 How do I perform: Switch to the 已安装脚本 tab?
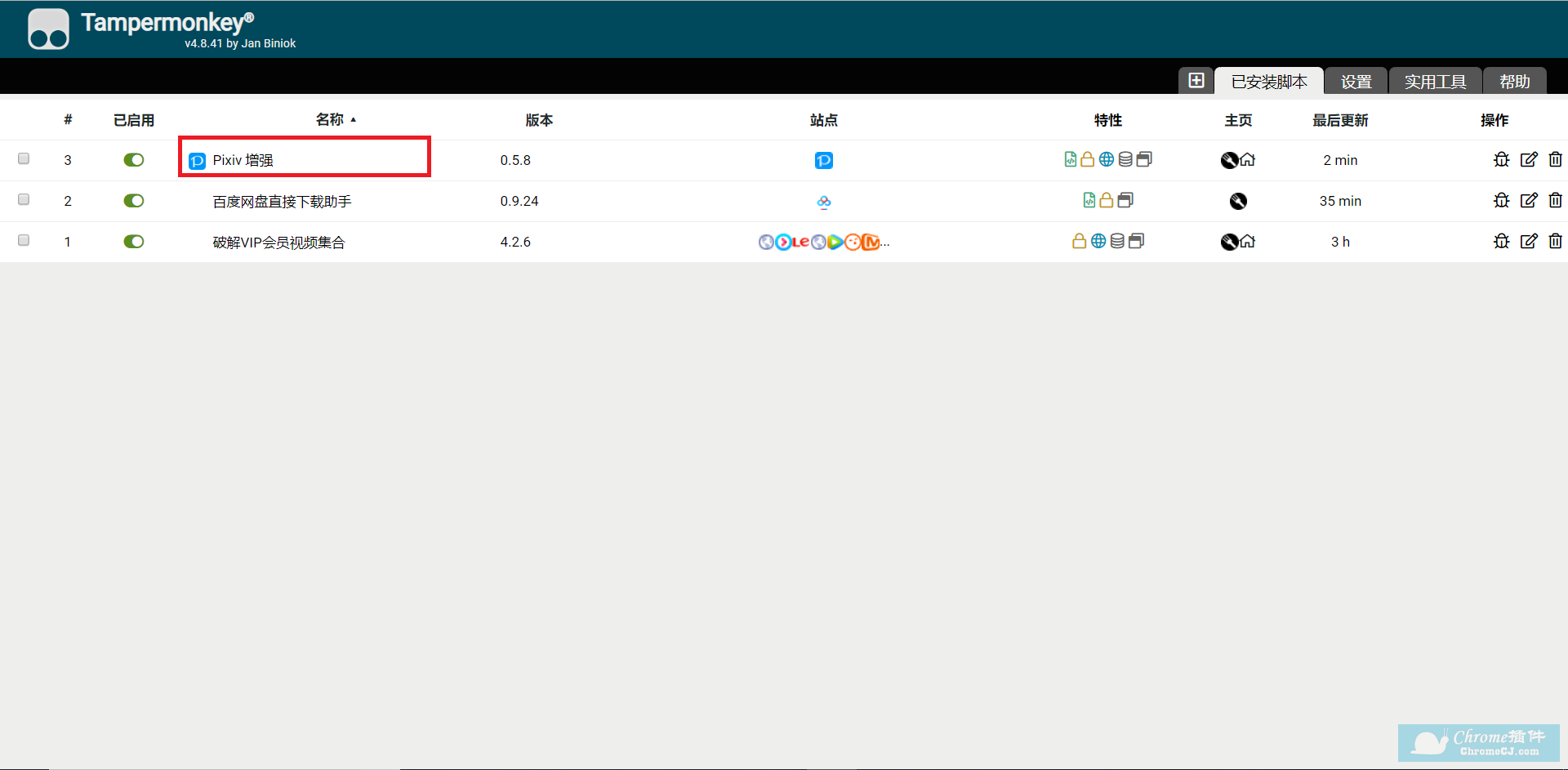1269,82
